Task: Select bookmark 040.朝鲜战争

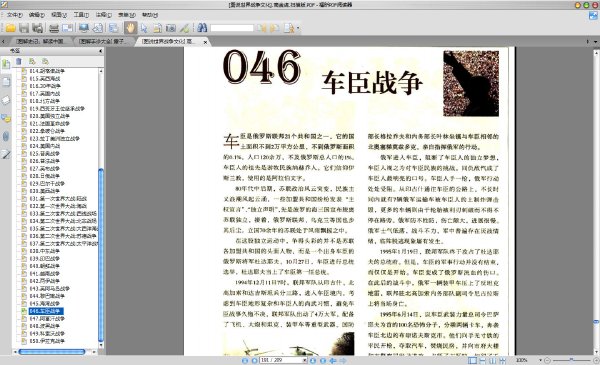Action: pos(45,266)
